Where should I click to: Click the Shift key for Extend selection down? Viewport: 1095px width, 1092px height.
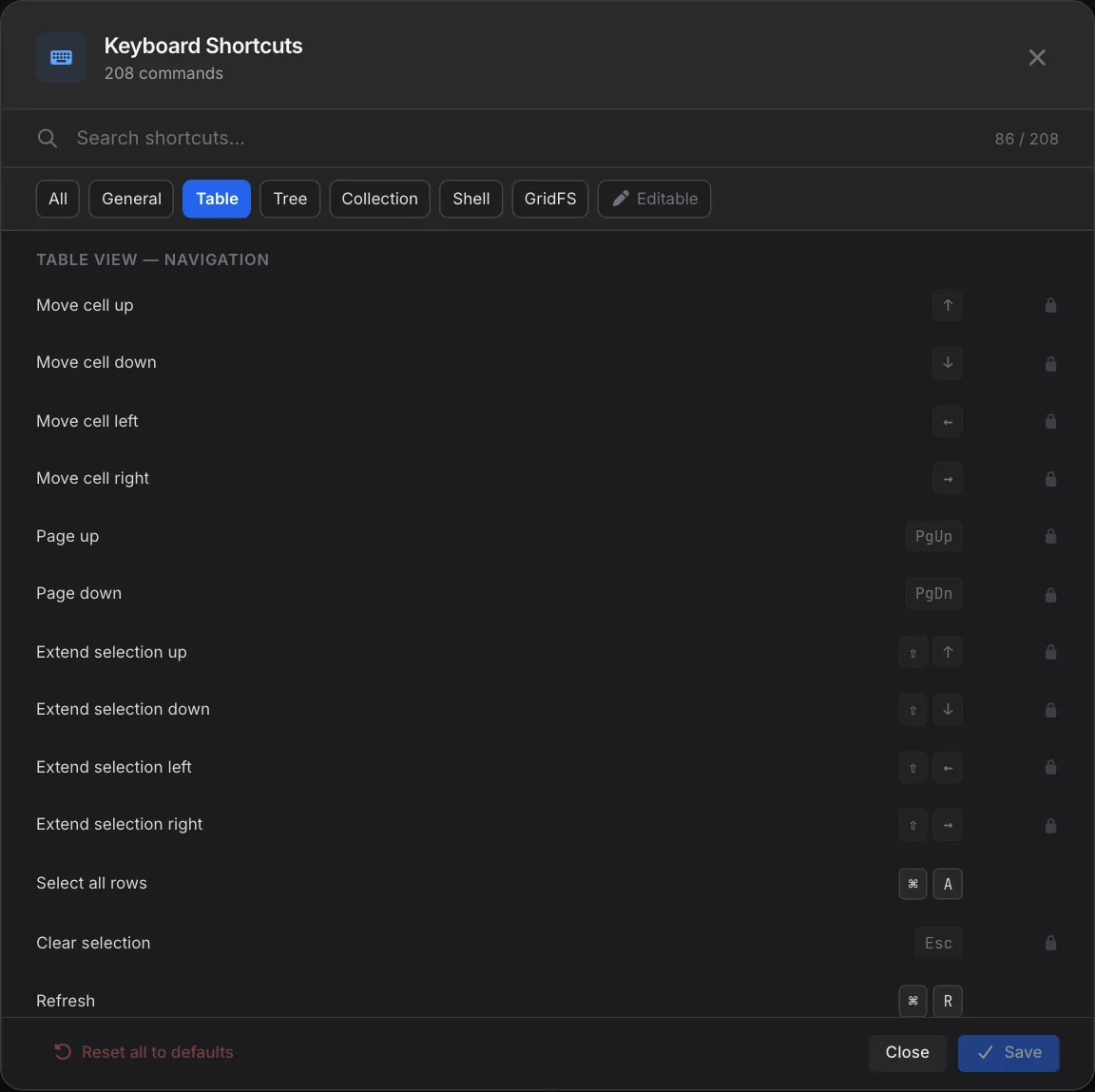pyautogui.click(x=912, y=709)
